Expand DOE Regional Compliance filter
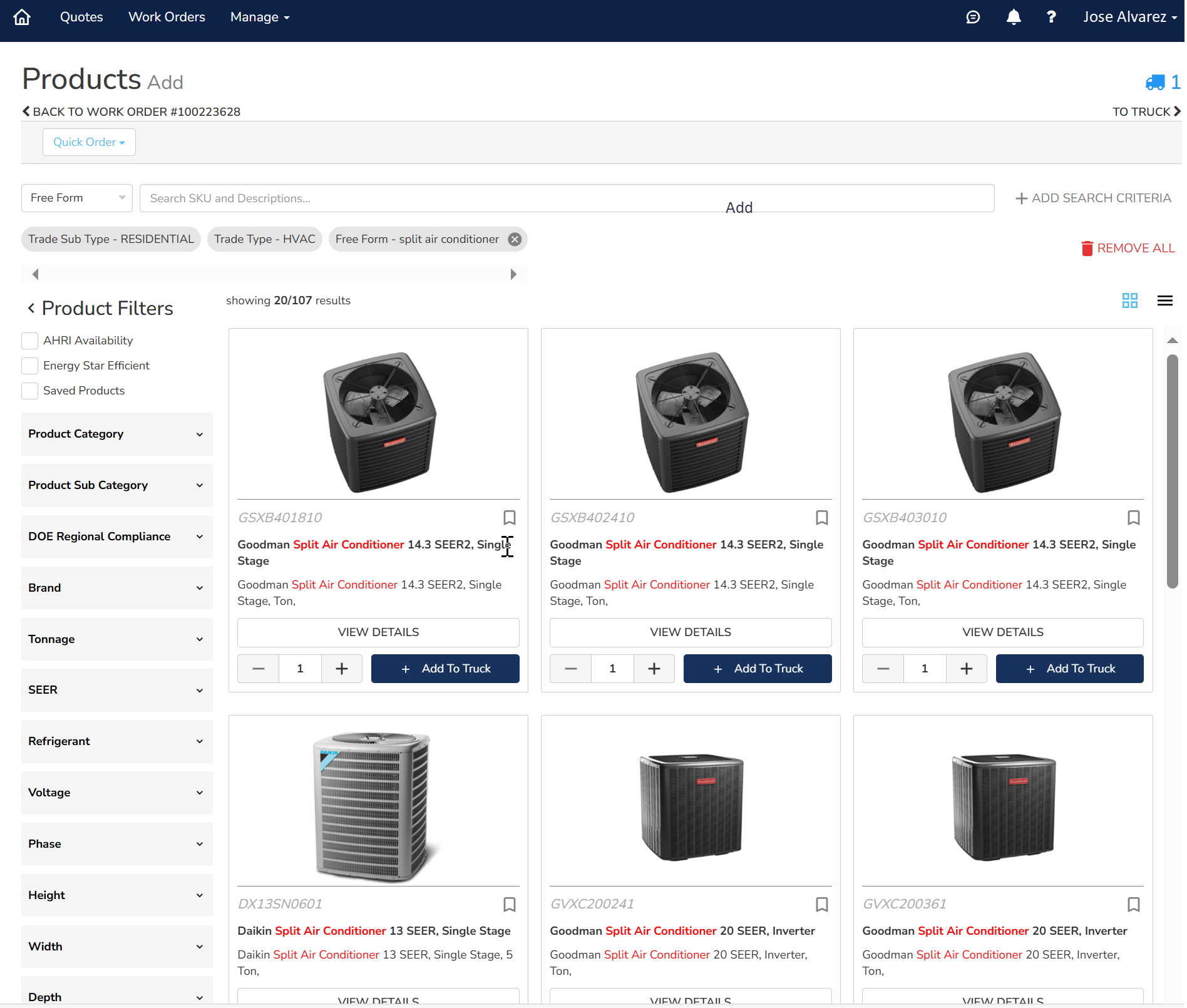 point(117,537)
